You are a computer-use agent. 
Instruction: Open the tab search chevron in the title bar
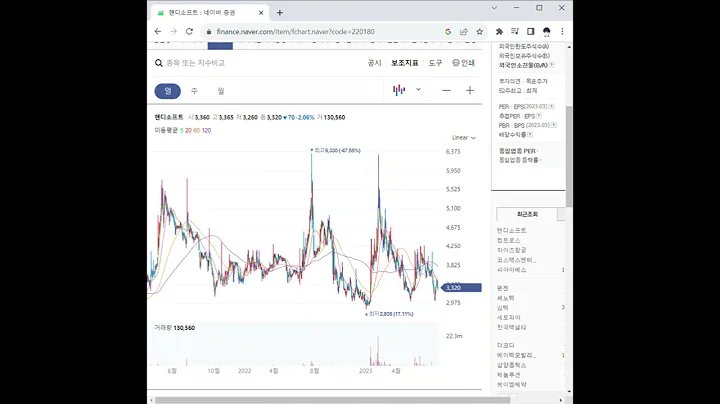[x=494, y=8]
